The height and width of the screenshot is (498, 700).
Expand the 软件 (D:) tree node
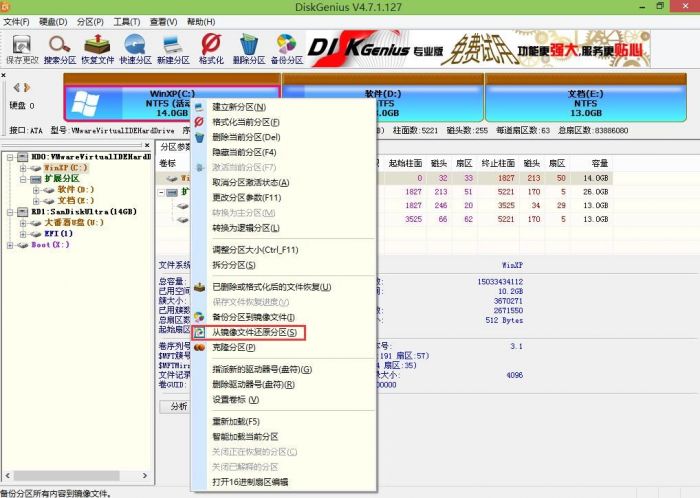coord(36,190)
